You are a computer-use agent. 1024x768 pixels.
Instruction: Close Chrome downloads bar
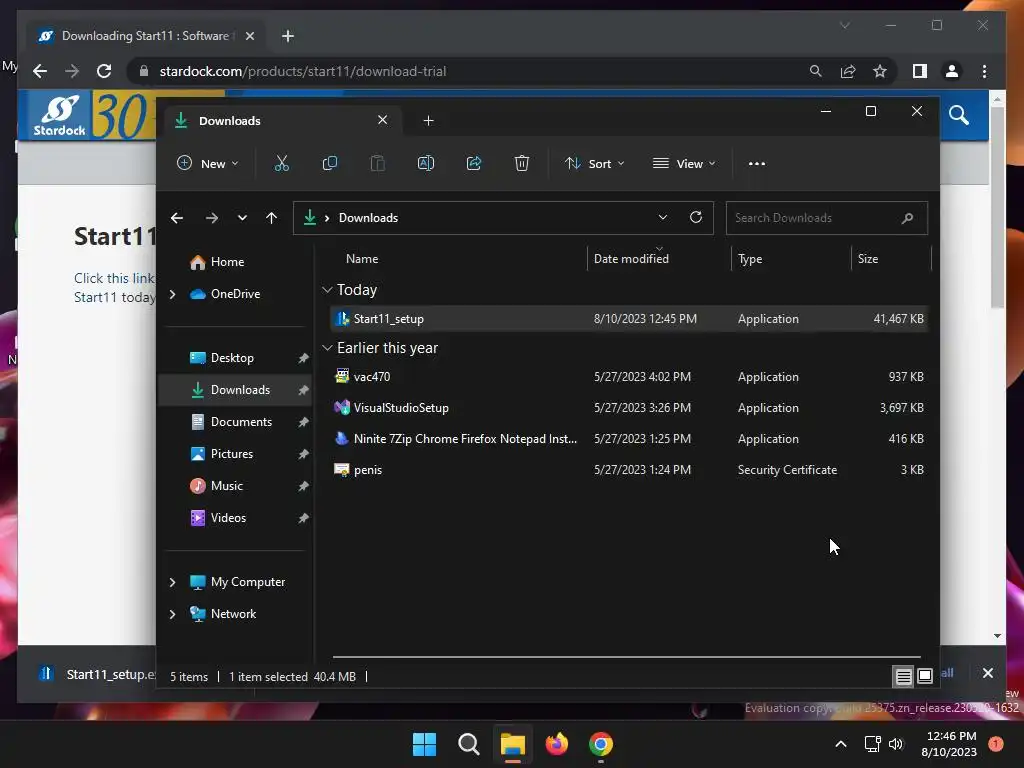(x=987, y=673)
